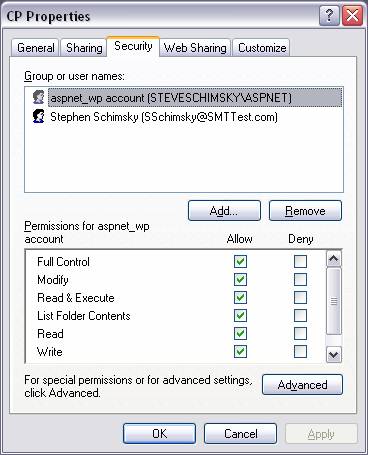Check Deny box for Read permission
The height and width of the screenshot is (455, 368).
tap(300, 333)
